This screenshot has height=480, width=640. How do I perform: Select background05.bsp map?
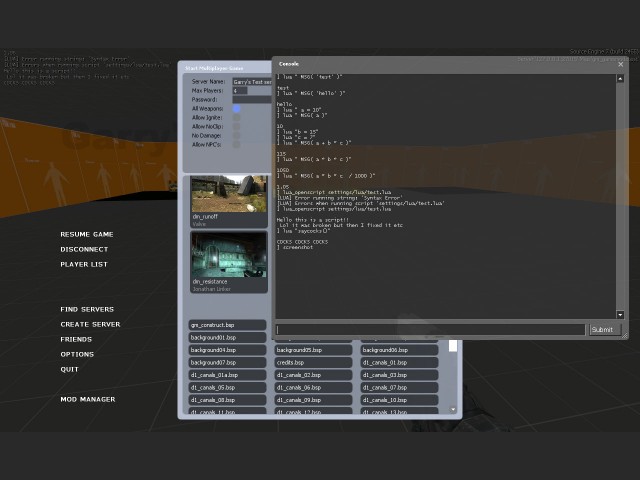[313, 350]
